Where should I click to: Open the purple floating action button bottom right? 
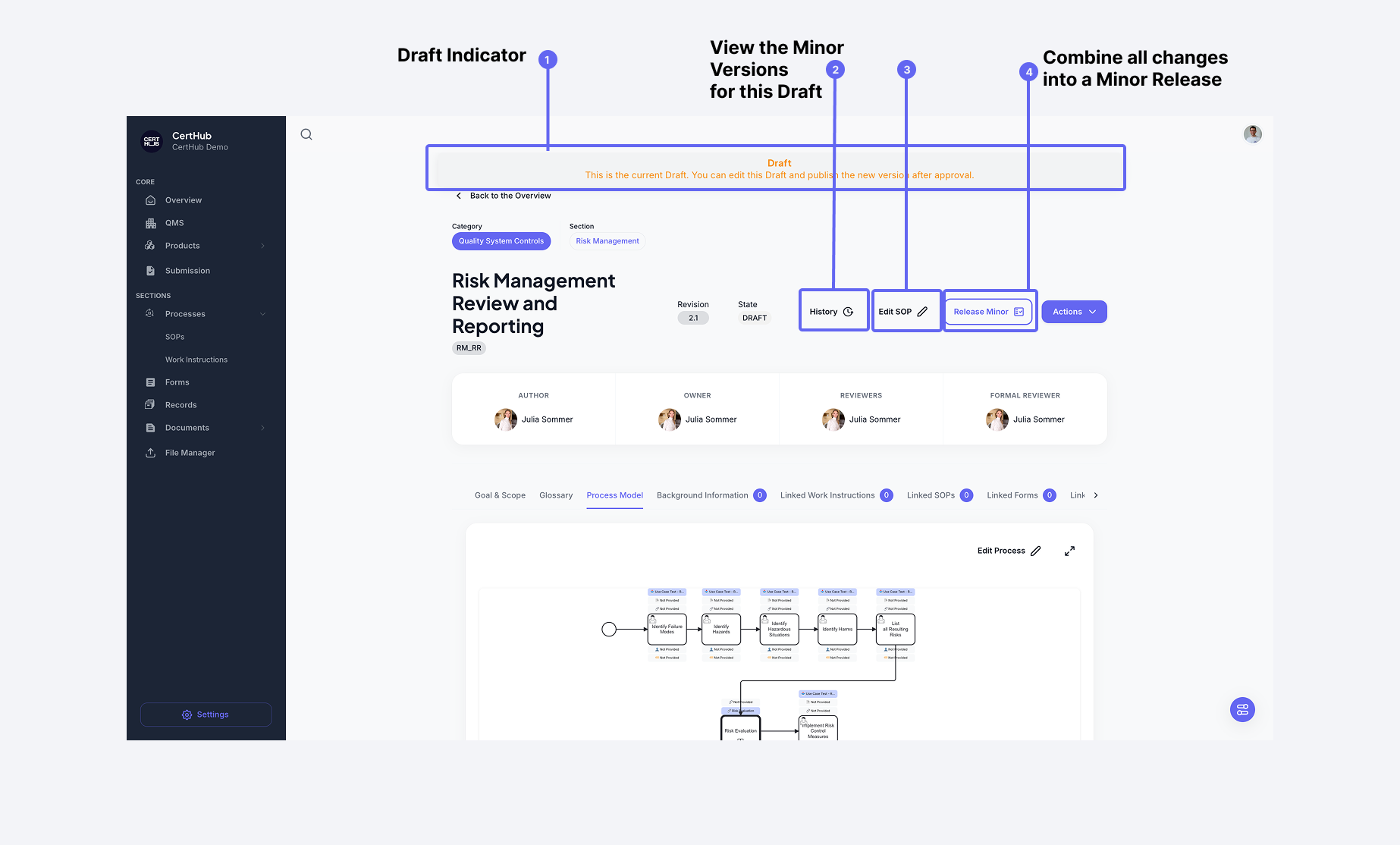[x=1241, y=709]
